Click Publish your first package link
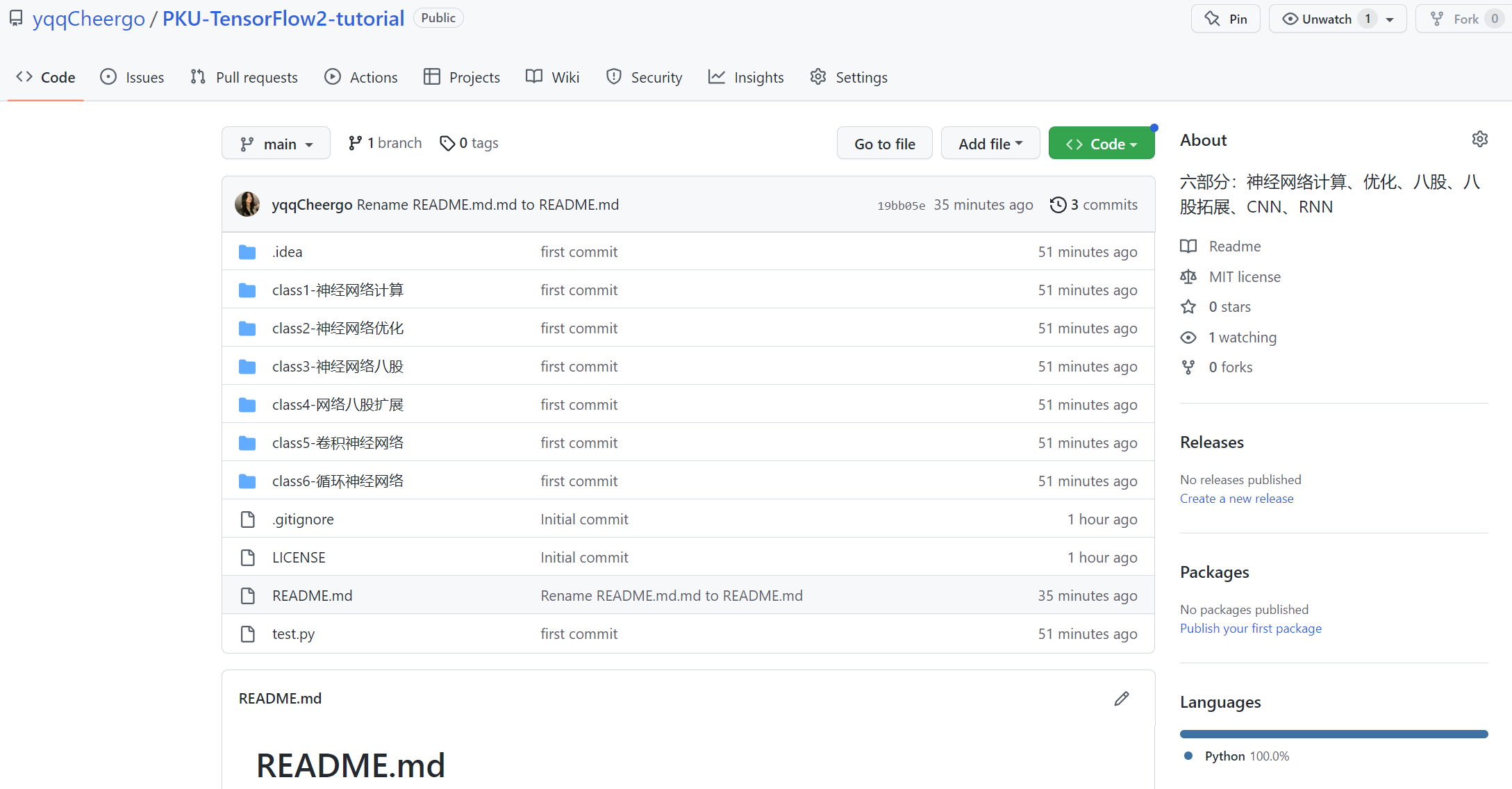The width and height of the screenshot is (1512, 789). tap(1251, 629)
